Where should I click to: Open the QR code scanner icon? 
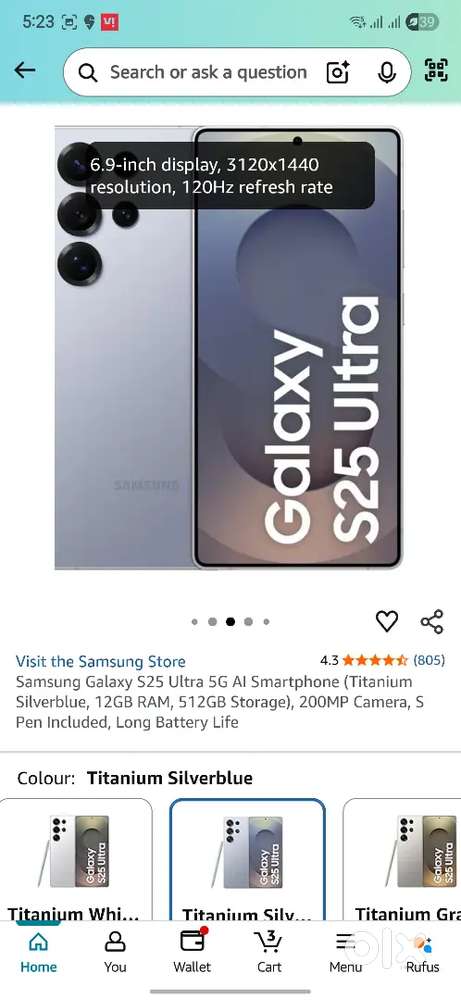(x=436, y=70)
